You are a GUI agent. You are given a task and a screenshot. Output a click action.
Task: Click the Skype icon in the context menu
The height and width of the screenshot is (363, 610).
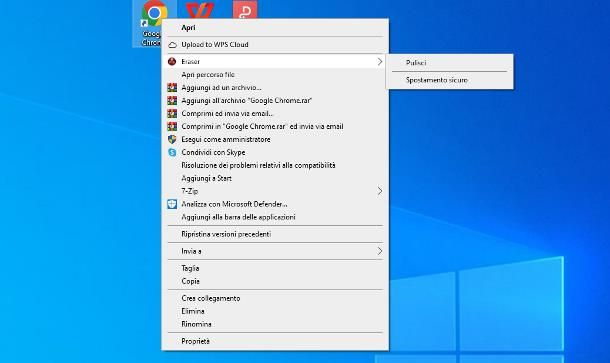(x=172, y=153)
